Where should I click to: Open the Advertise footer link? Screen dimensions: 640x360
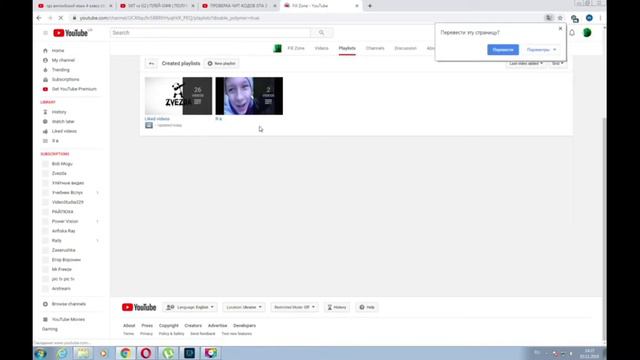coord(218,326)
